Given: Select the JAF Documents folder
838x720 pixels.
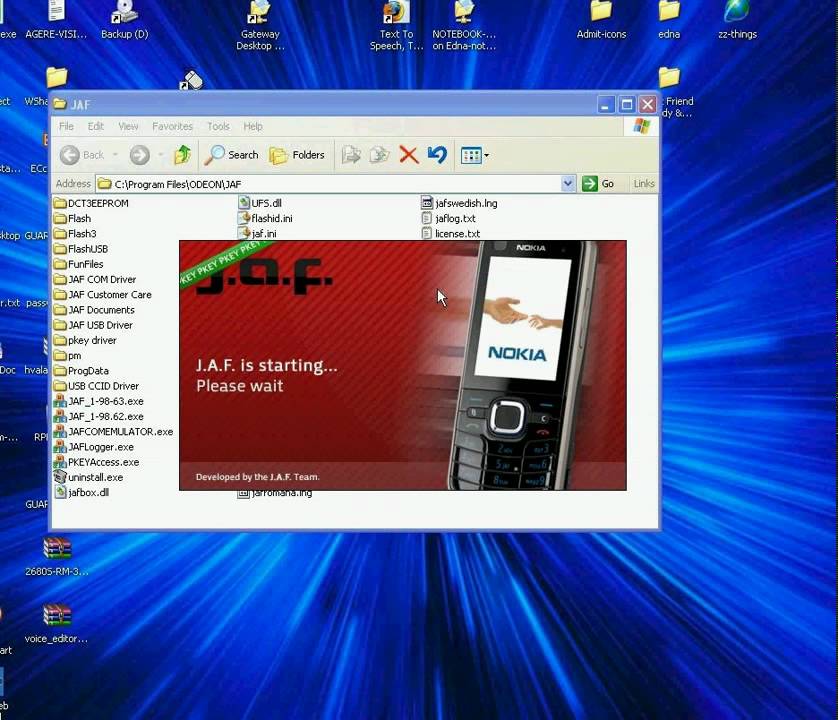Looking at the screenshot, I should [x=94, y=309].
